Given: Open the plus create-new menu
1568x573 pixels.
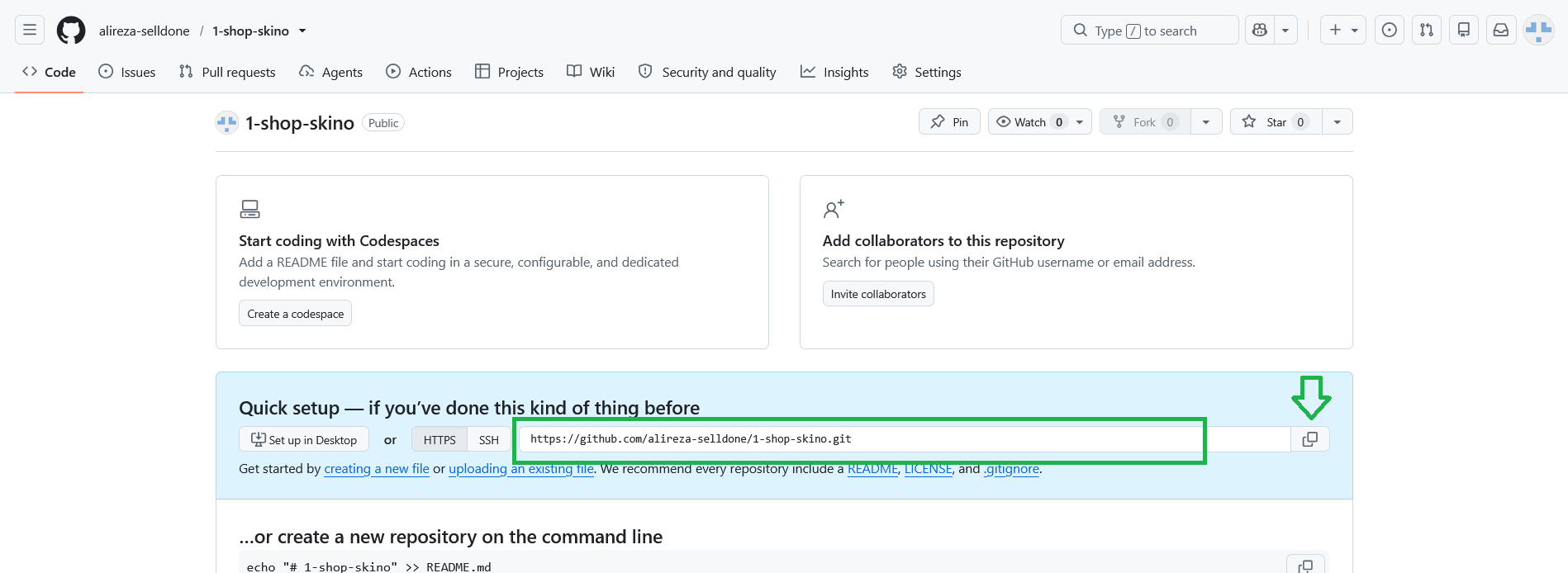Looking at the screenshot, I should coord(1343,31).
